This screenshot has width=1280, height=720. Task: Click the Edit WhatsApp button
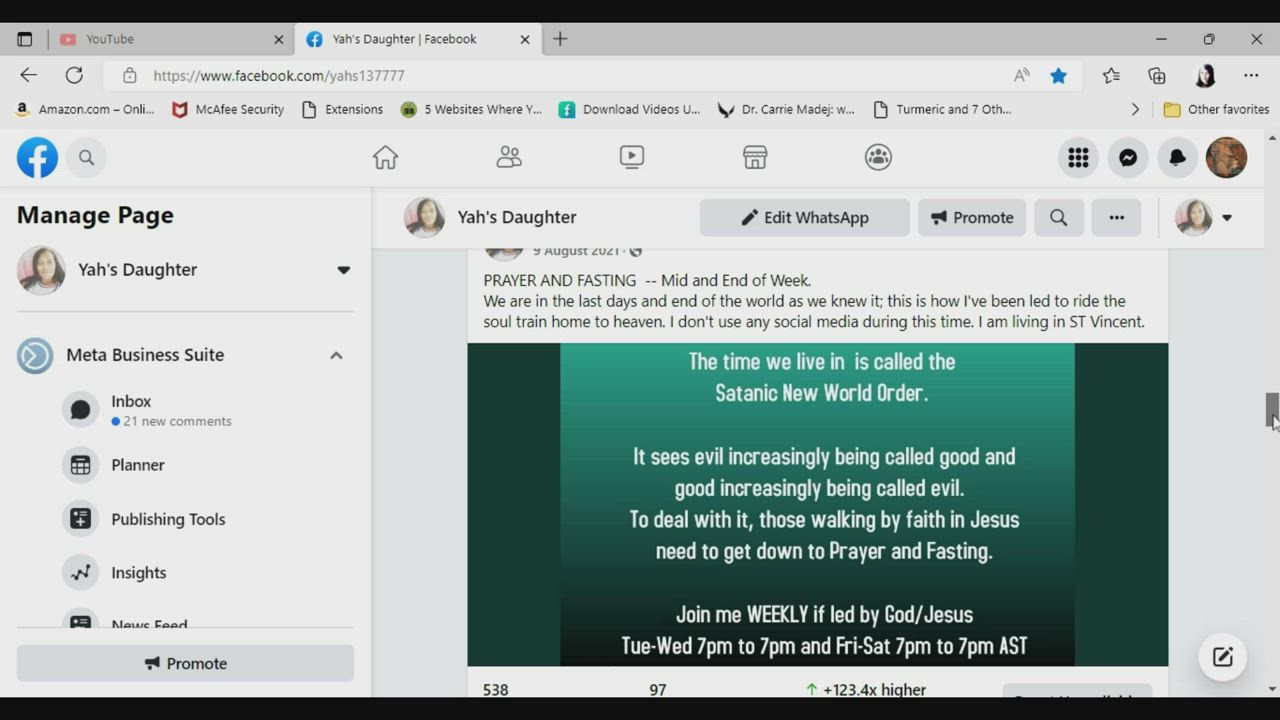[804, 218]
